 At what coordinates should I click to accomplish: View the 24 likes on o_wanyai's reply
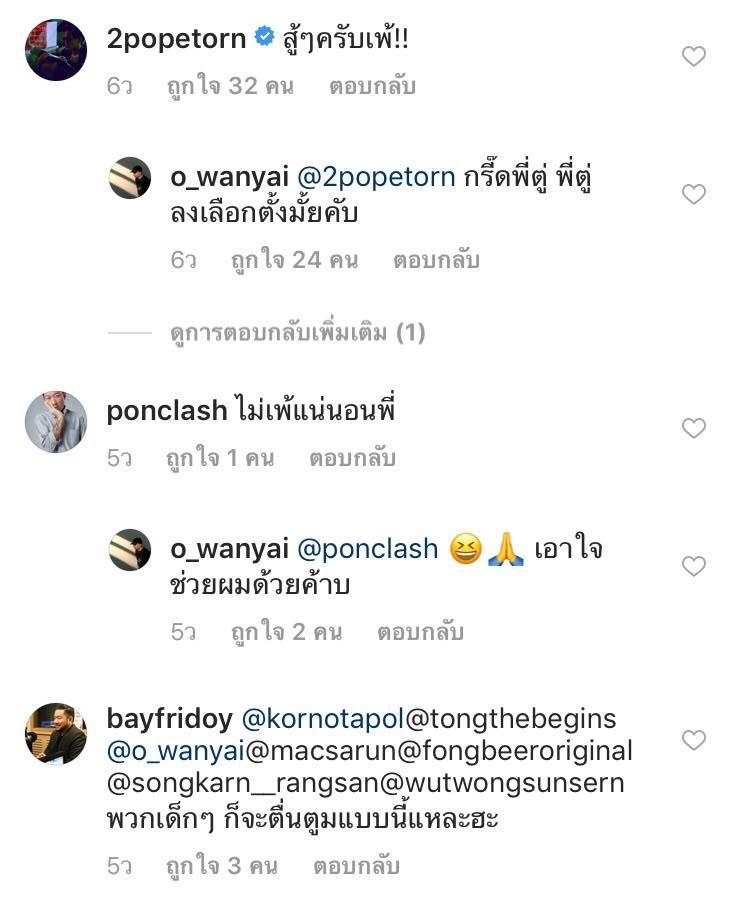tap(294, 260)
